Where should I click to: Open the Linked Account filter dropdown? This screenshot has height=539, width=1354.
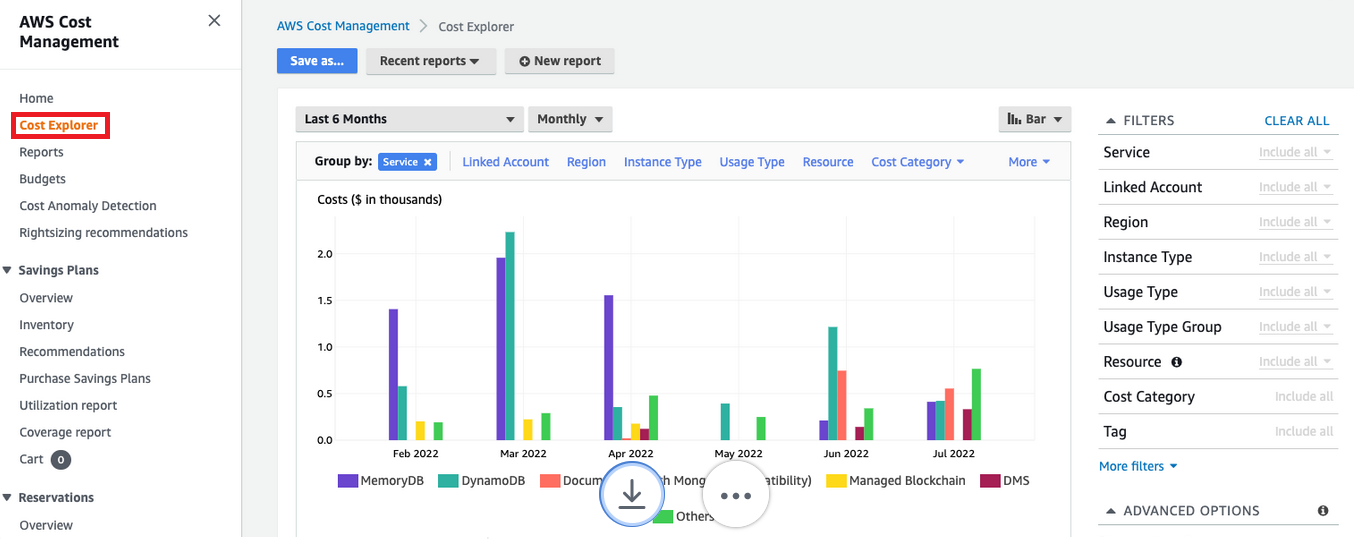(x=1295, y=187)
